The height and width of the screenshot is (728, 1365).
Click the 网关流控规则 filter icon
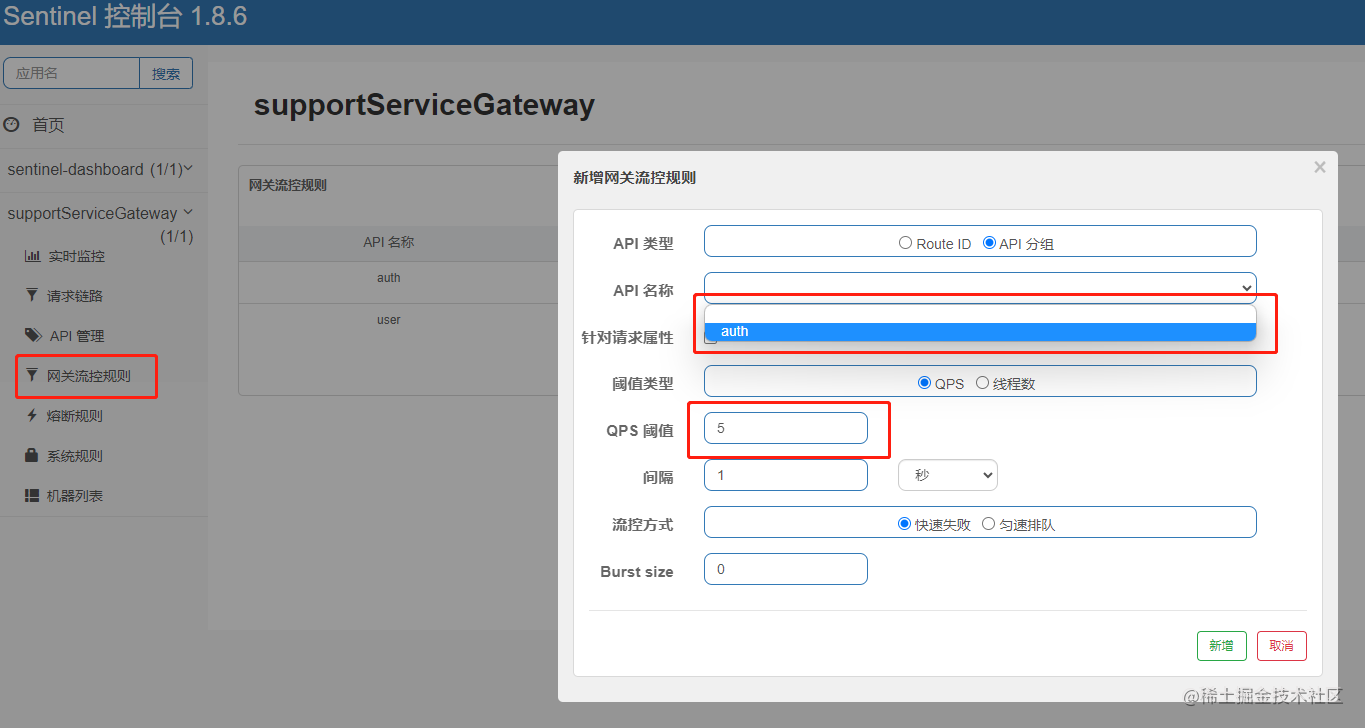point(32,376)
